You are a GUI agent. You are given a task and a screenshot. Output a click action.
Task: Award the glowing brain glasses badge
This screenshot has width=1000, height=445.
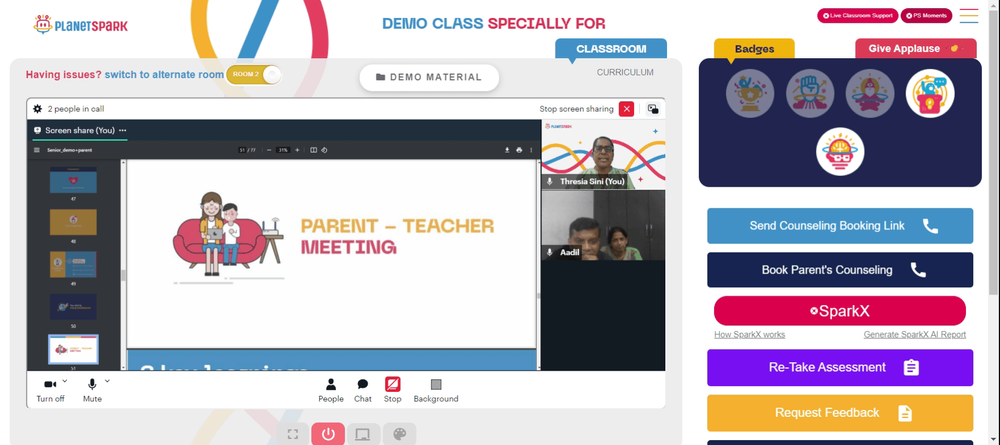(x=840, y=152)
